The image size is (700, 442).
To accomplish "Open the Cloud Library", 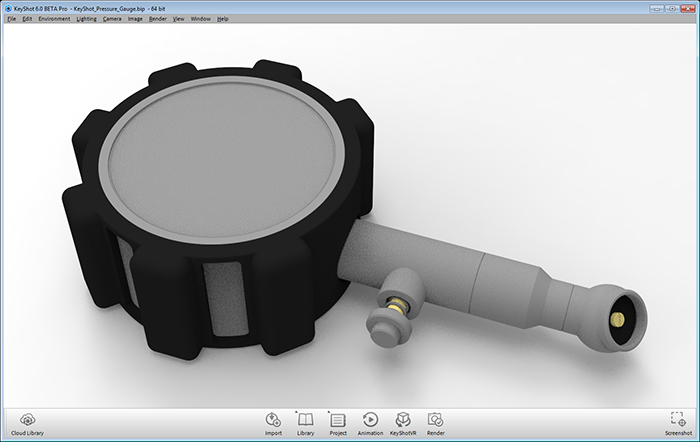I will tap(28, 422).
